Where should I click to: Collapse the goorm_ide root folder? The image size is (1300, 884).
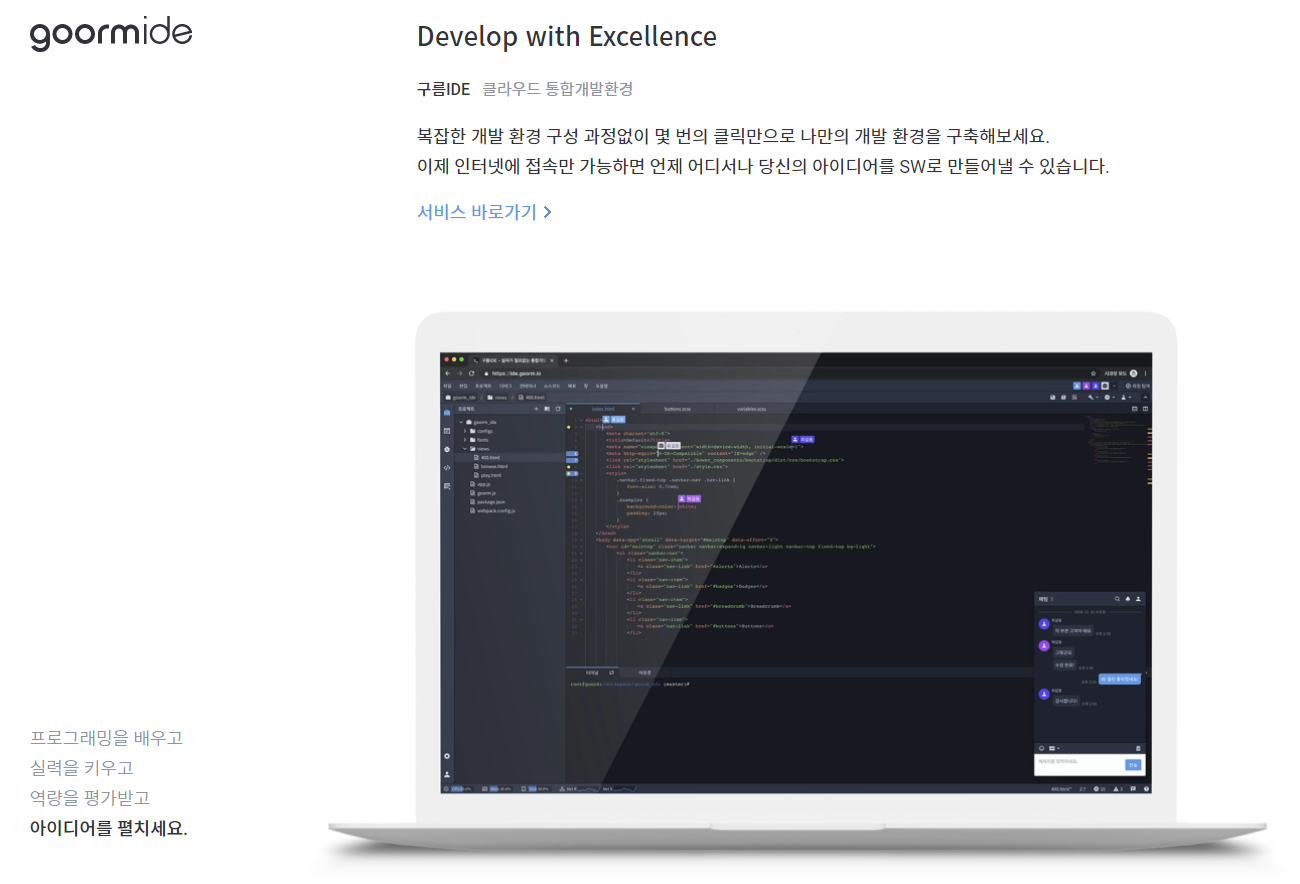click(461, 422)
